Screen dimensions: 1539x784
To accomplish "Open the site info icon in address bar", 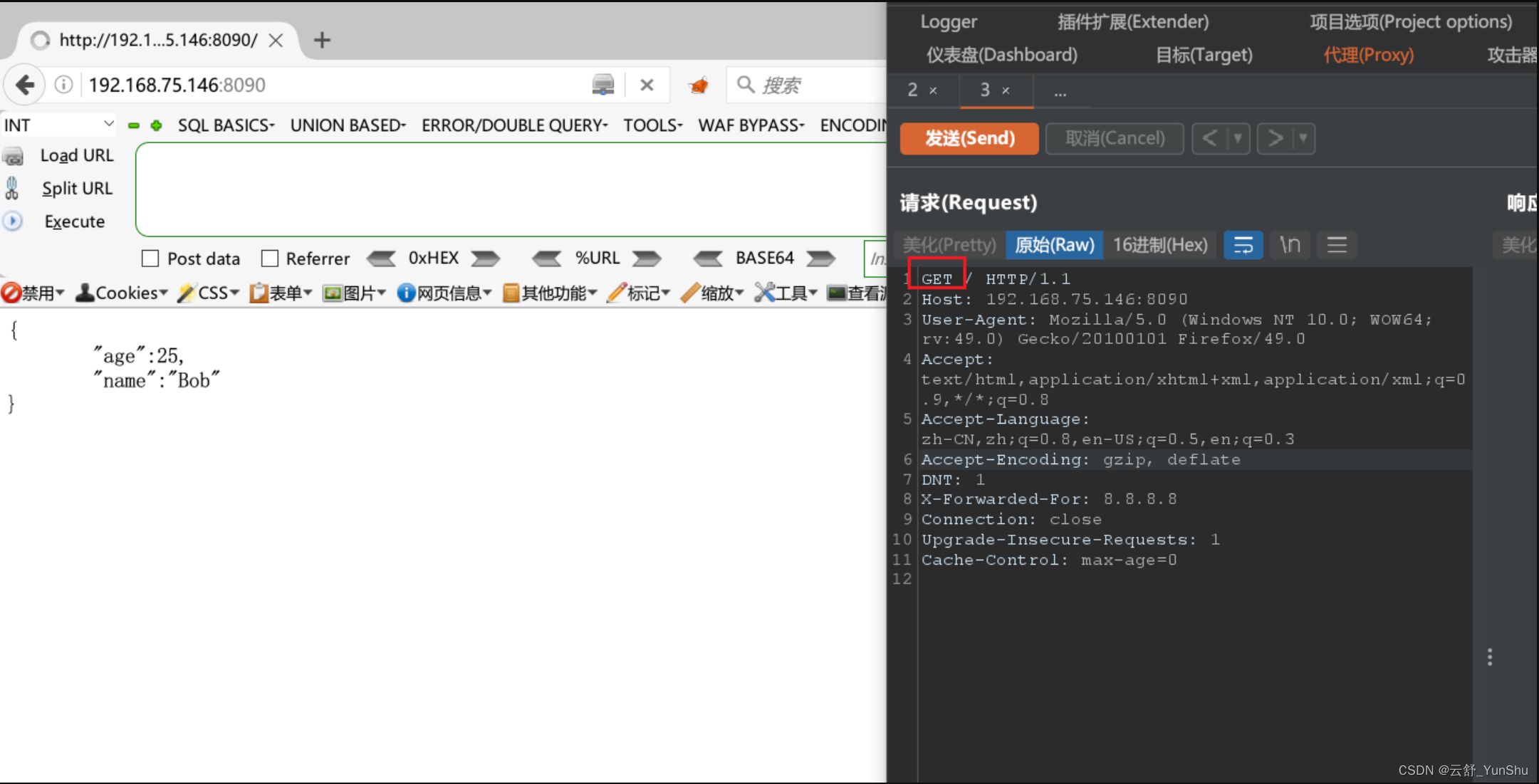I will (x=63, y=85).
